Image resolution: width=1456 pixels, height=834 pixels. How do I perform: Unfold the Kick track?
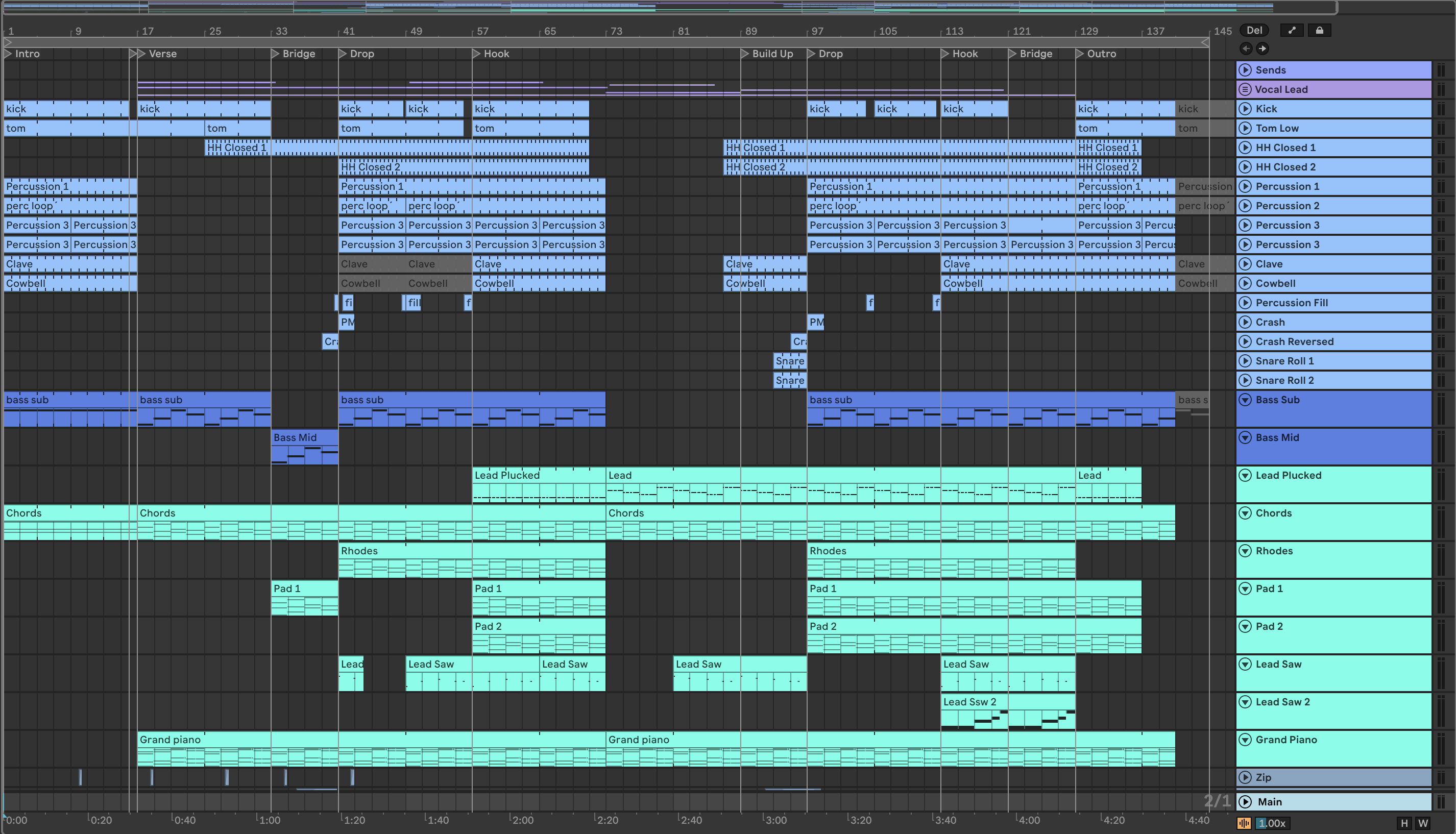1245,109
